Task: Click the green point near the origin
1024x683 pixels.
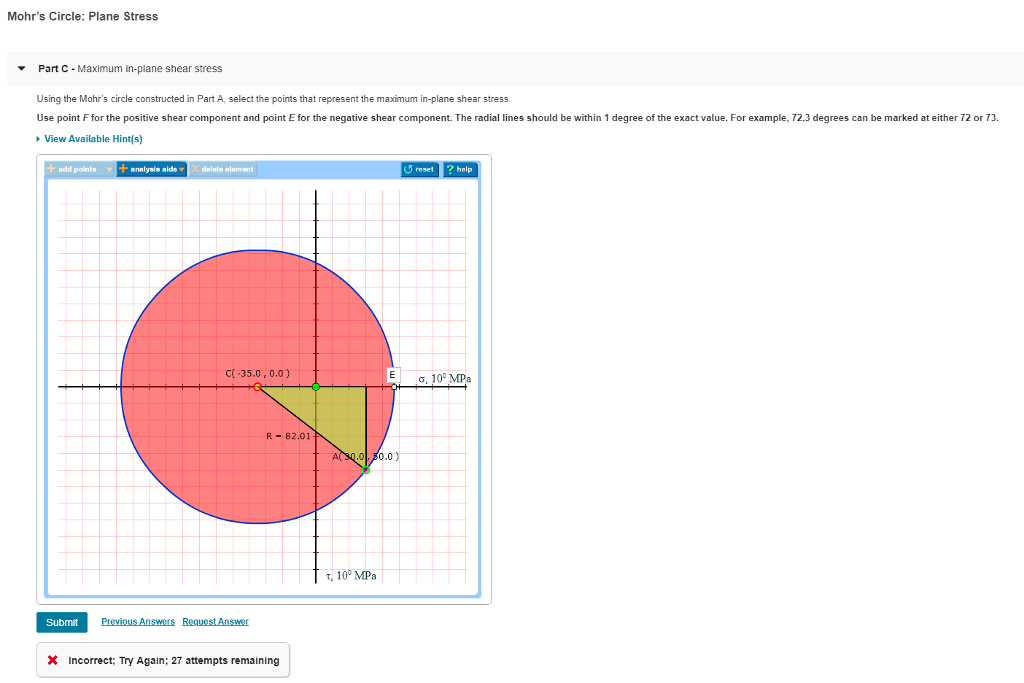Action: pos(316,385)
